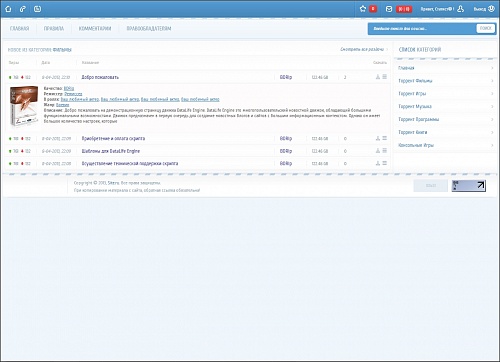500x362 pixels.
Task: Click last Ваш любимый актер link
Action: [x=200, y=99]
